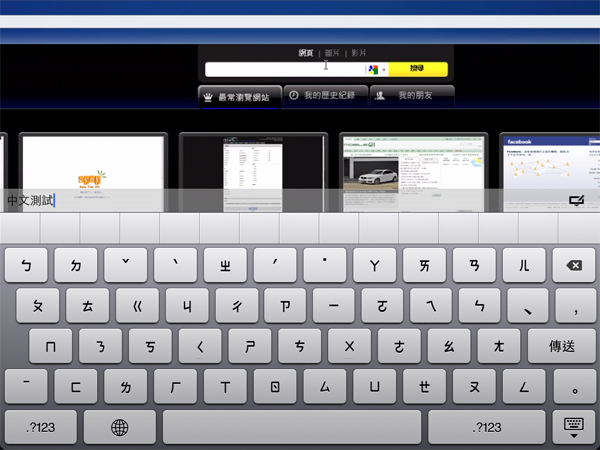Tap the , comma key

576,306
